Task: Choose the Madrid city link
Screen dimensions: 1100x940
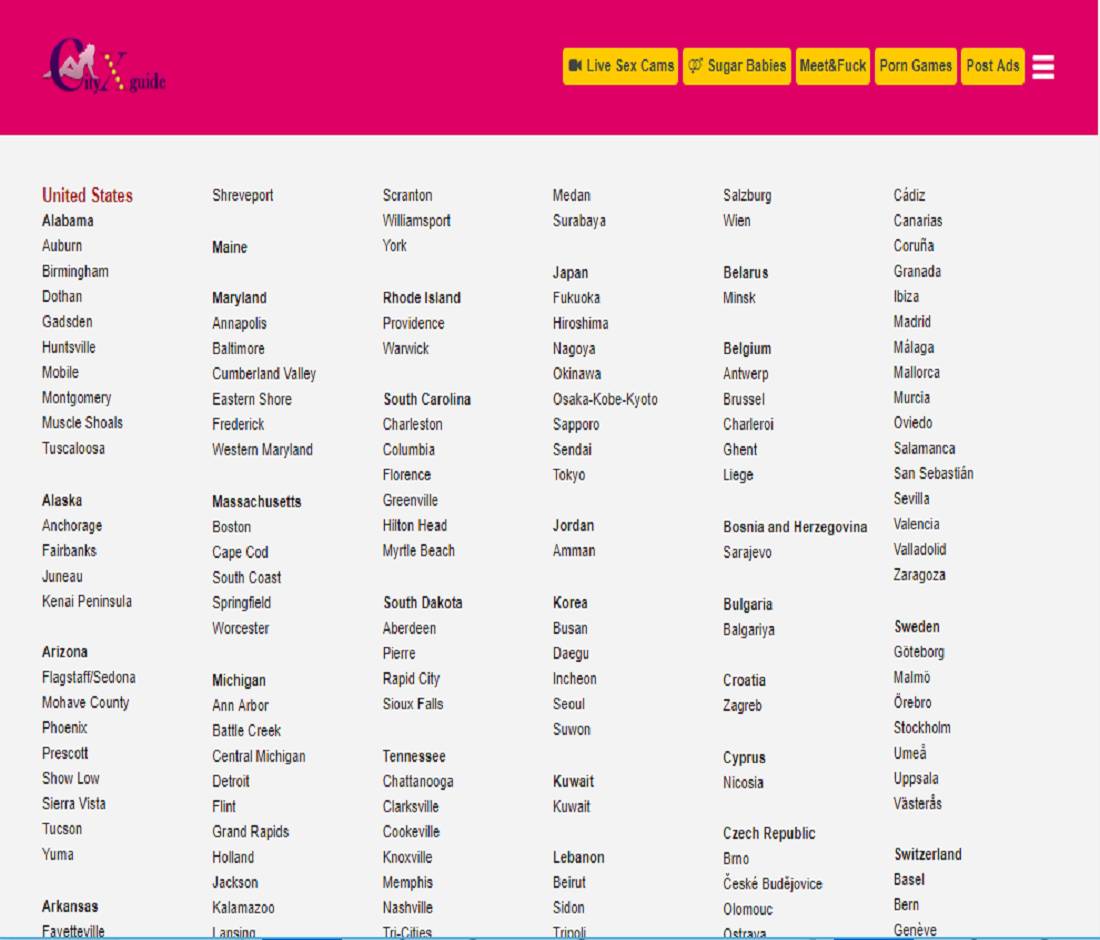Action: (x=912, y=322)
